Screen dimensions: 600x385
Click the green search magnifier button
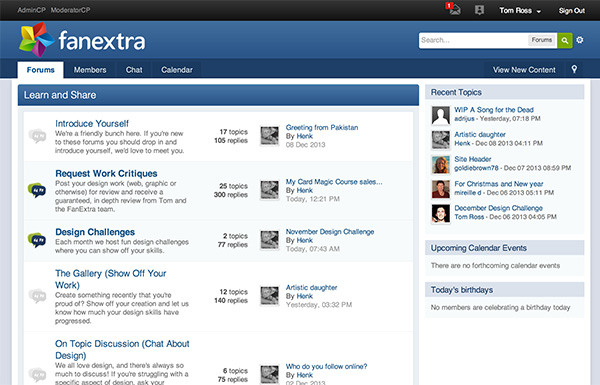pyautogui.click(x=565, y=40)
